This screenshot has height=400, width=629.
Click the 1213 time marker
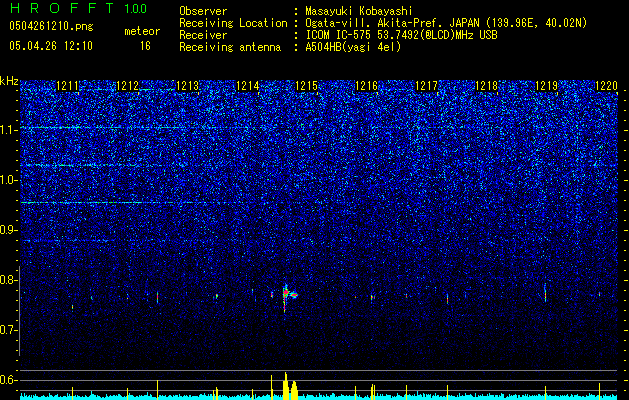187,86
